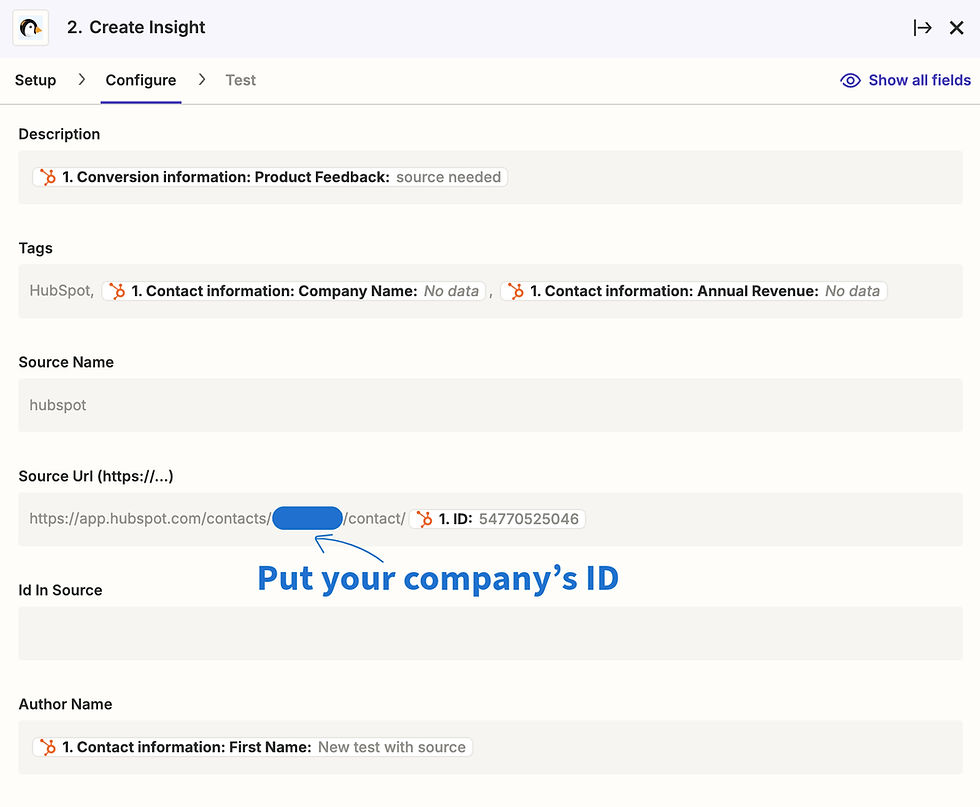Image resolution: width=980 pixels, height=807 pixels.
Task: Click the blue redacted company ID in URL
Action: [307, 518]
